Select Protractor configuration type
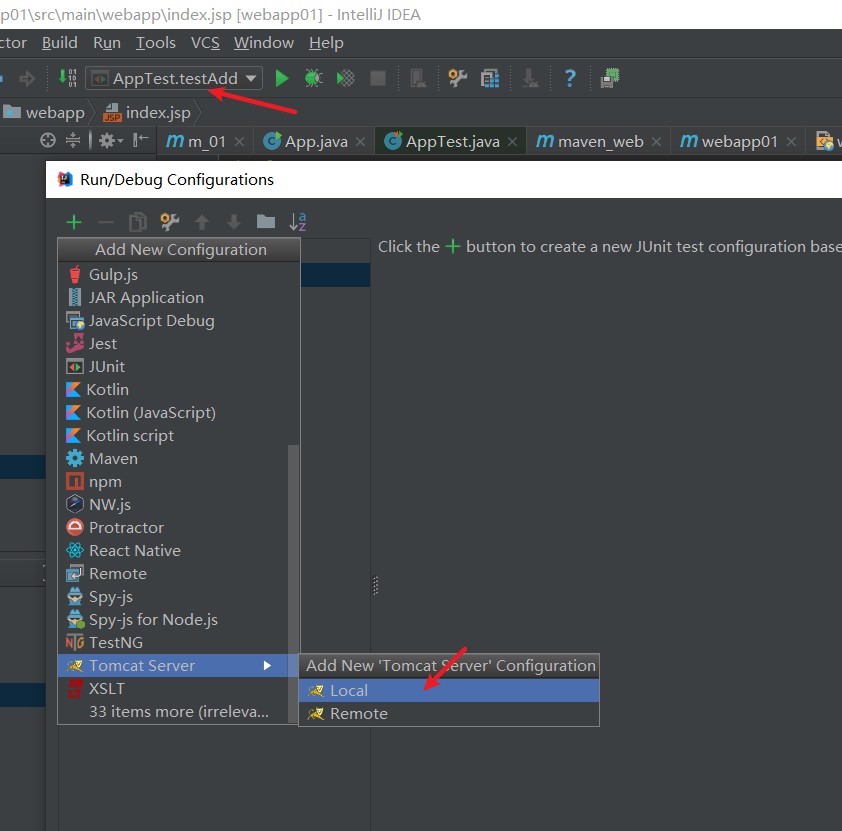The width and height of the screenshot is (842, 831). [x=173, y=528]
